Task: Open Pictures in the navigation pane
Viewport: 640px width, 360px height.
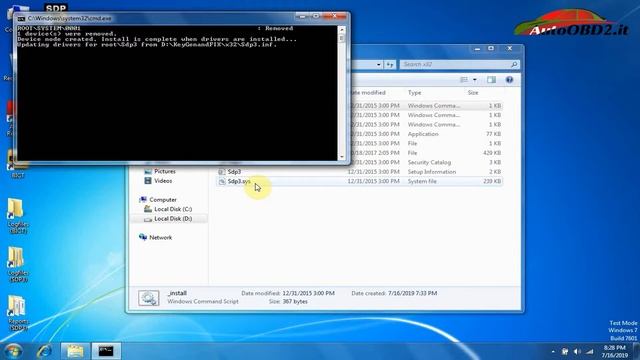Action: 165,171
